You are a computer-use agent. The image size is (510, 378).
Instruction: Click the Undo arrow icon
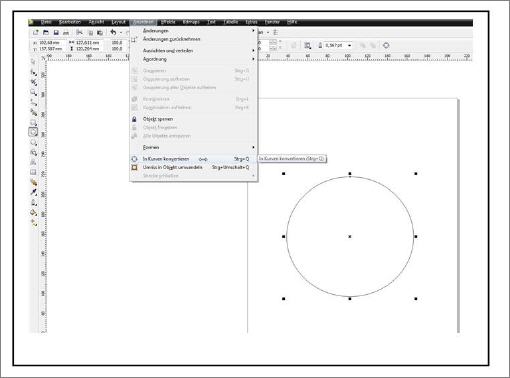(113, 32)
